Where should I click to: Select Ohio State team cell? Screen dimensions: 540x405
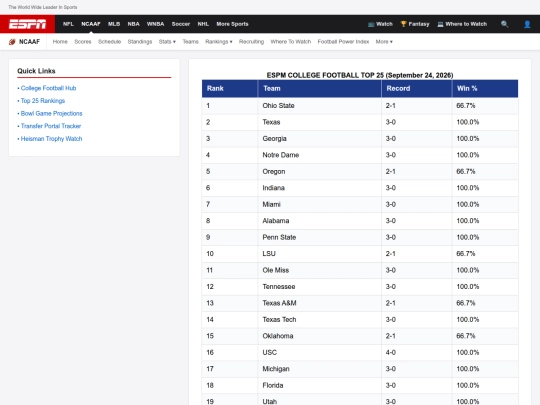pyautogui.click(x=319, y=106)
